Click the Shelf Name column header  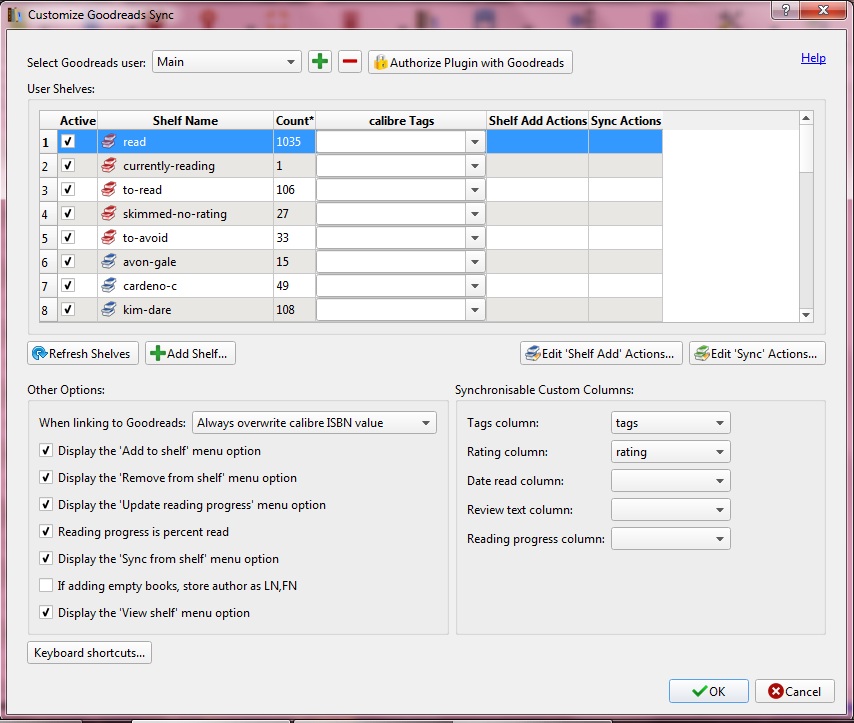point(185,120)
